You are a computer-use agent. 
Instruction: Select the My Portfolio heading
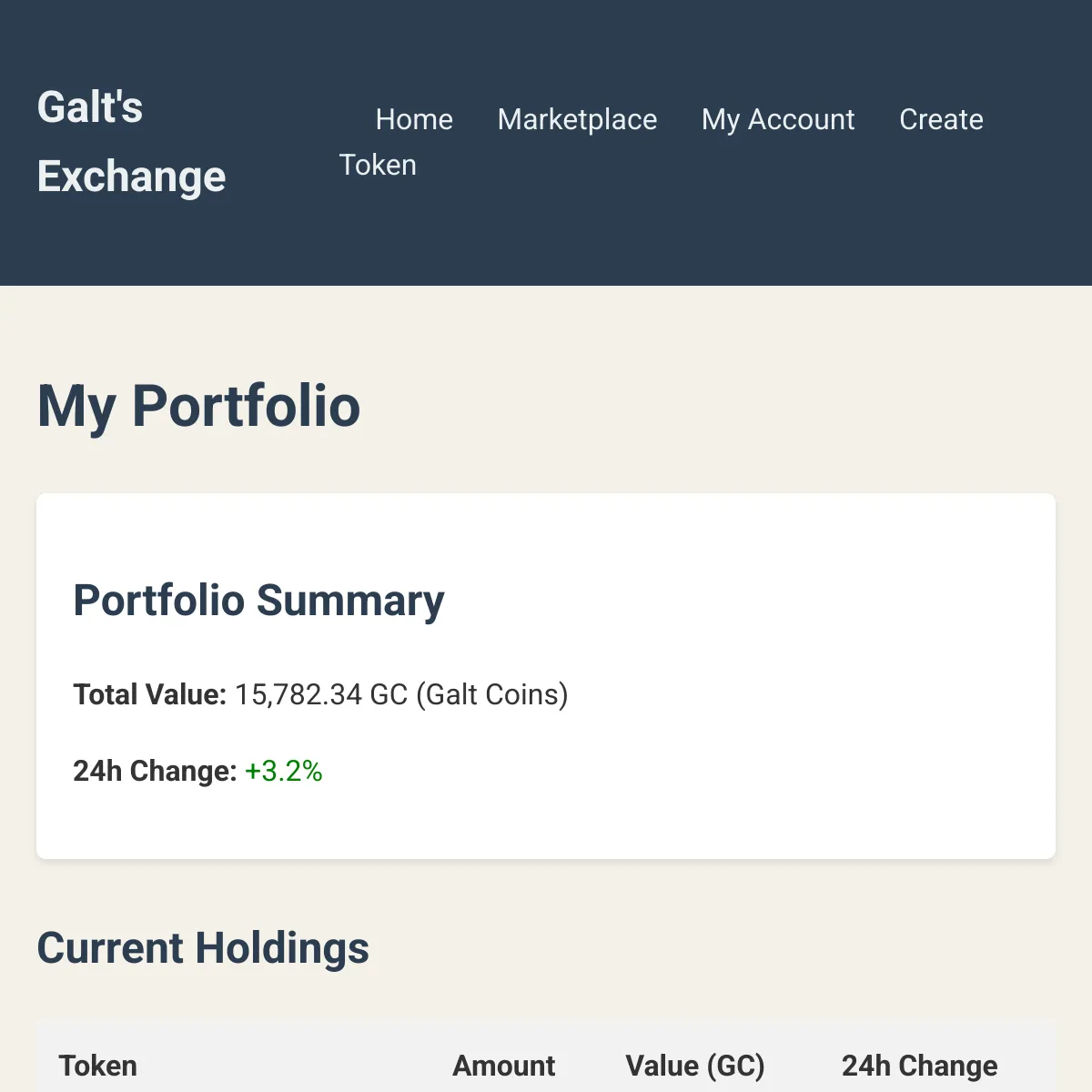point(198,407)
